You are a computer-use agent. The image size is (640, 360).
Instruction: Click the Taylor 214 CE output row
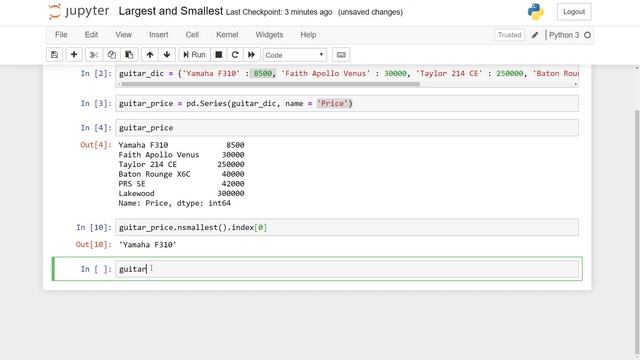coord(181,164)
